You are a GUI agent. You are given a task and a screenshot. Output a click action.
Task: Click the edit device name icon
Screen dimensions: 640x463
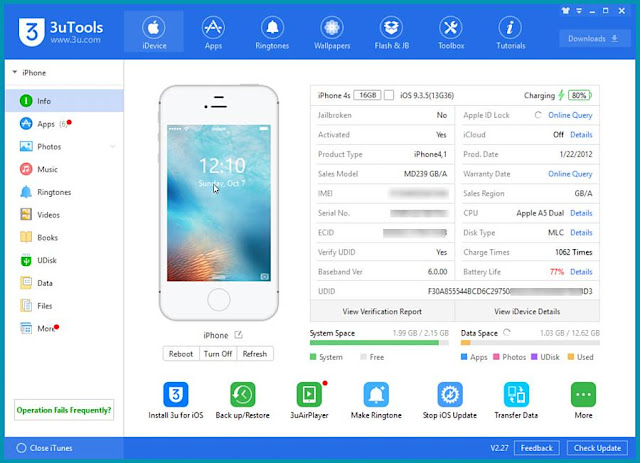pyautogui.click(x=238, y=335)
